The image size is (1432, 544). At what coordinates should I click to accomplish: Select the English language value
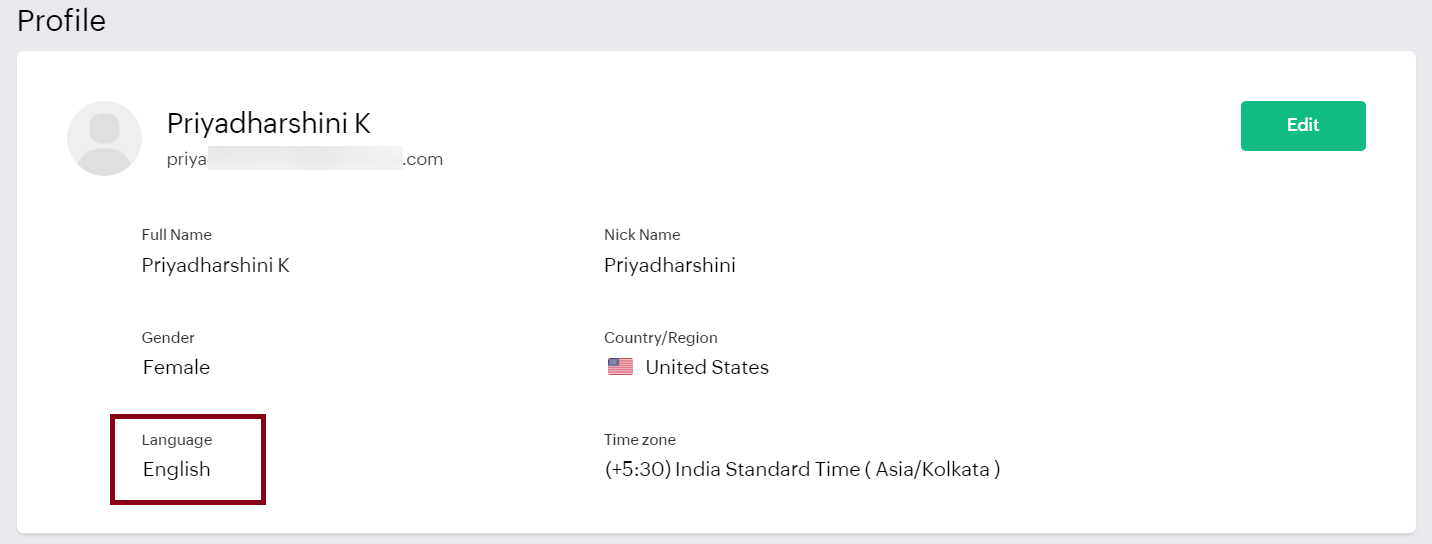tap(177, 469)
